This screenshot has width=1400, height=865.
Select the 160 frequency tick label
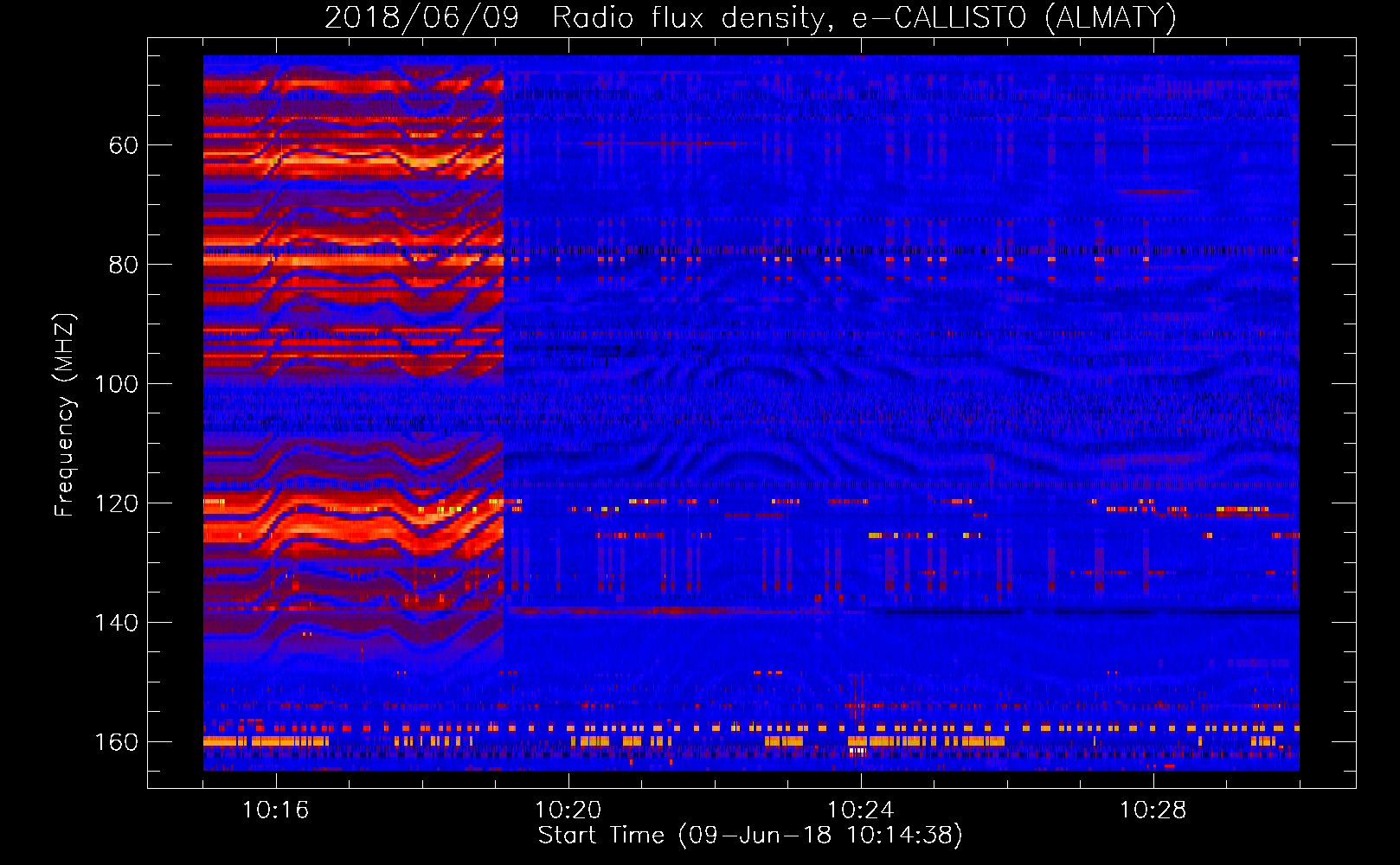click(x=116, y=742)
